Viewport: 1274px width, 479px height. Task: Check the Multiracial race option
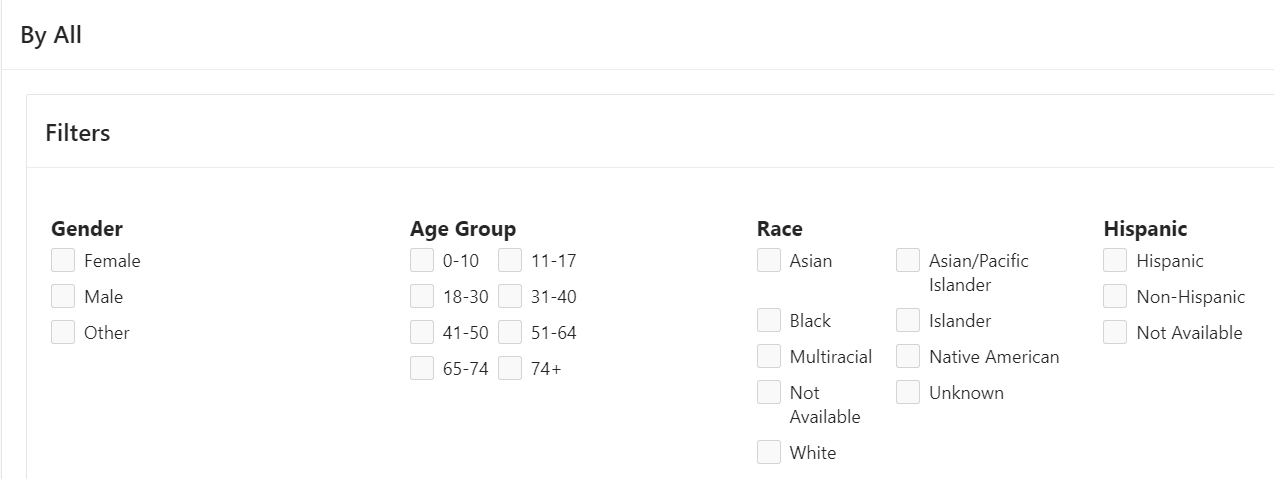click(x=769, y=357)
